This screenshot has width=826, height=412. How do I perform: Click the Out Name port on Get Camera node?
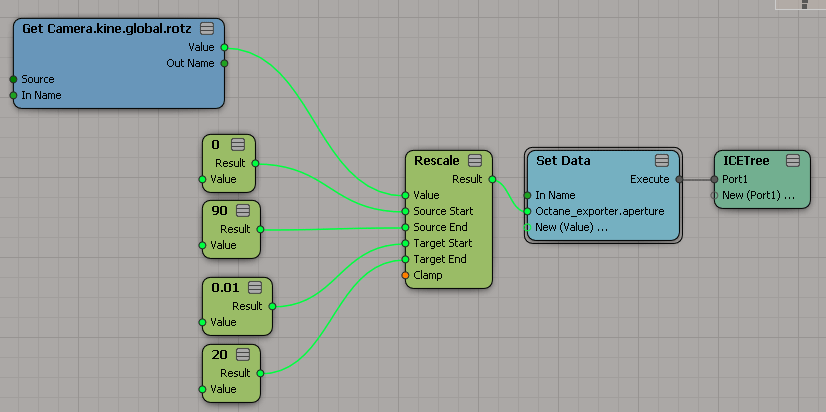click(x=224, y=63)
